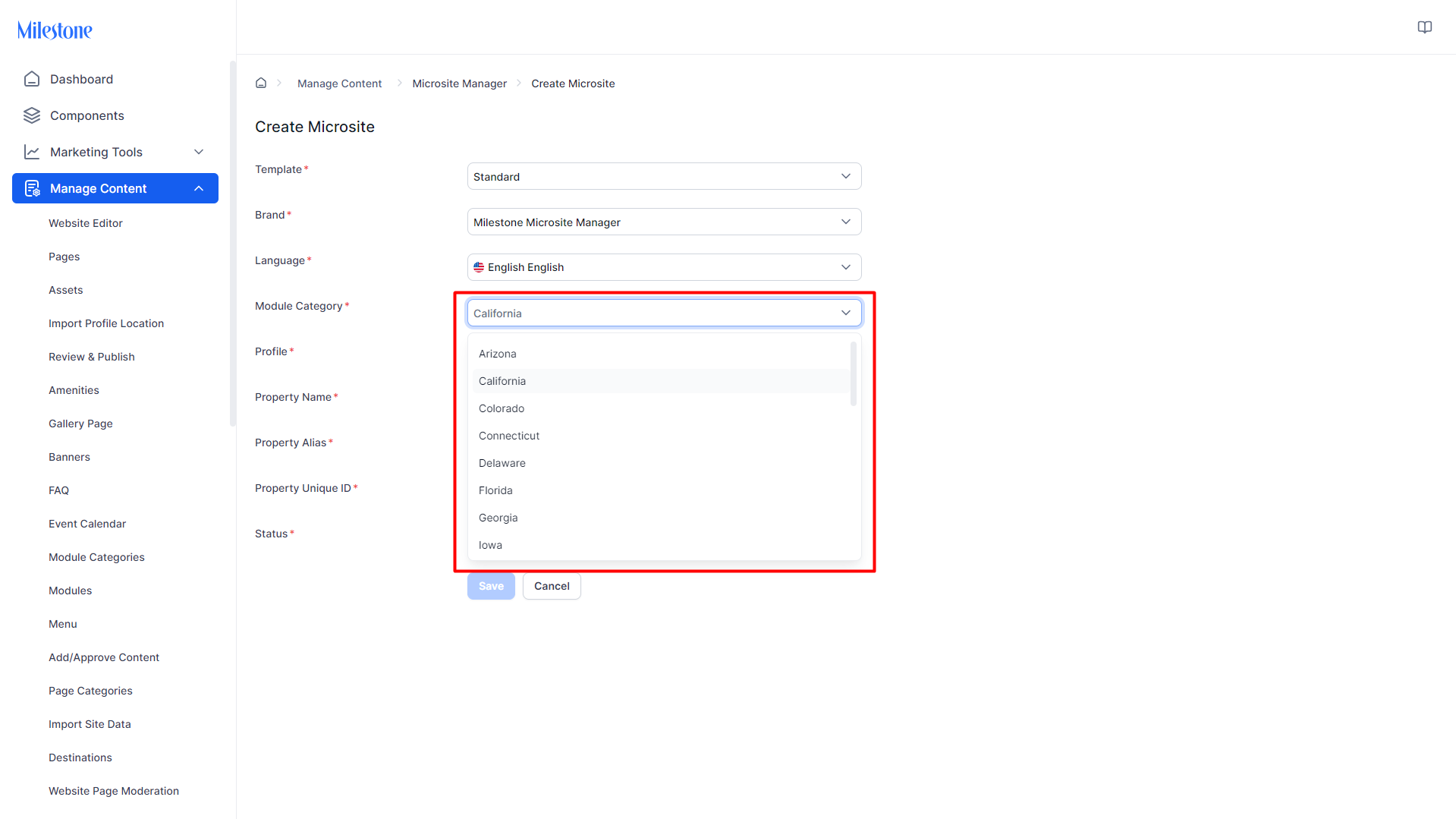Select Florida in the dropdown list

point(660,490)
